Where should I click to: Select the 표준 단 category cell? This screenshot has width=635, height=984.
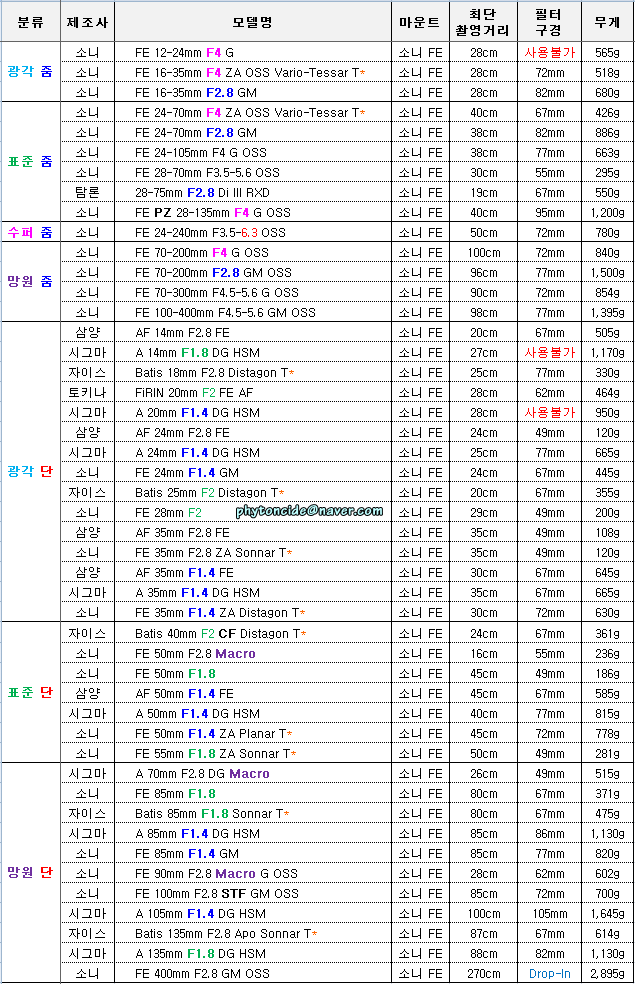pyautogui.click(x=30, y=693)
